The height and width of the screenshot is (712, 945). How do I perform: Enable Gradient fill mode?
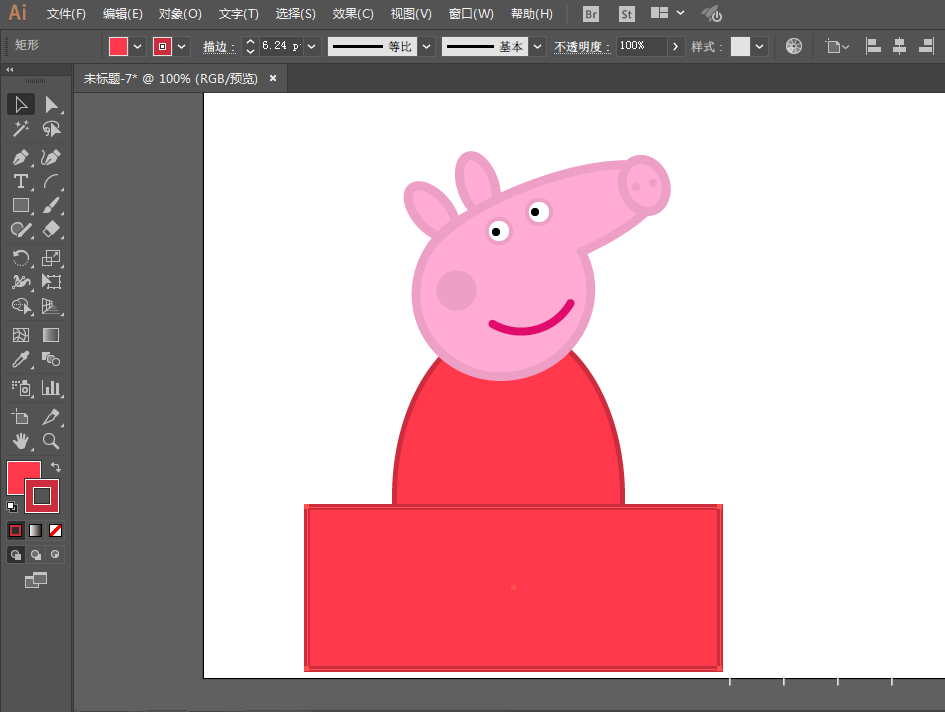click(x=36, y=531)
